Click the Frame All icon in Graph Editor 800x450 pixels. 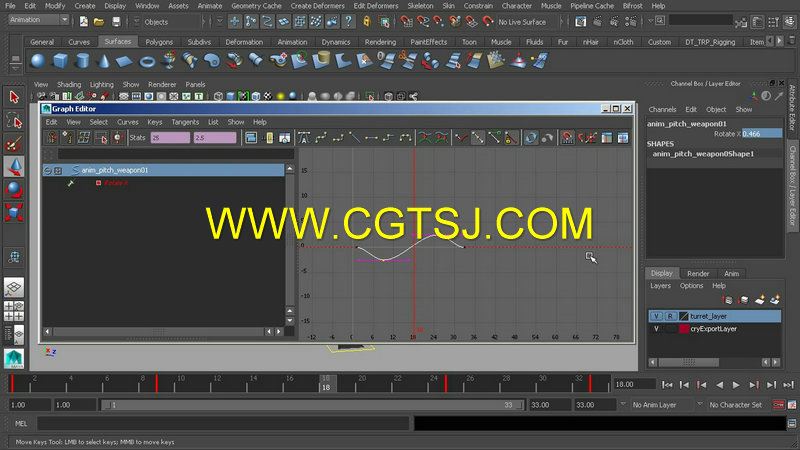click(x=251, y=138)
